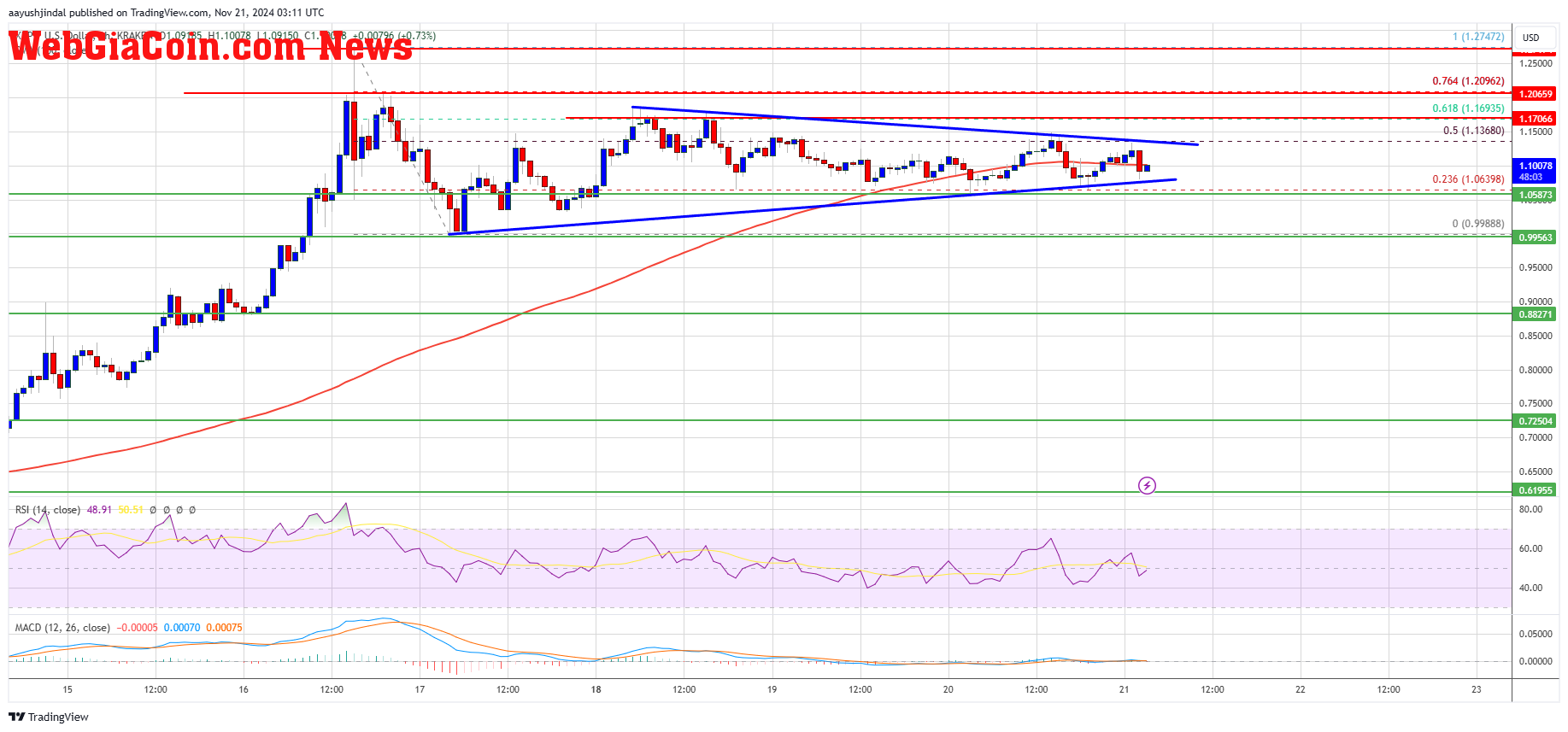Click the MACD (12, 26, close) indicator label

[62, 628]
